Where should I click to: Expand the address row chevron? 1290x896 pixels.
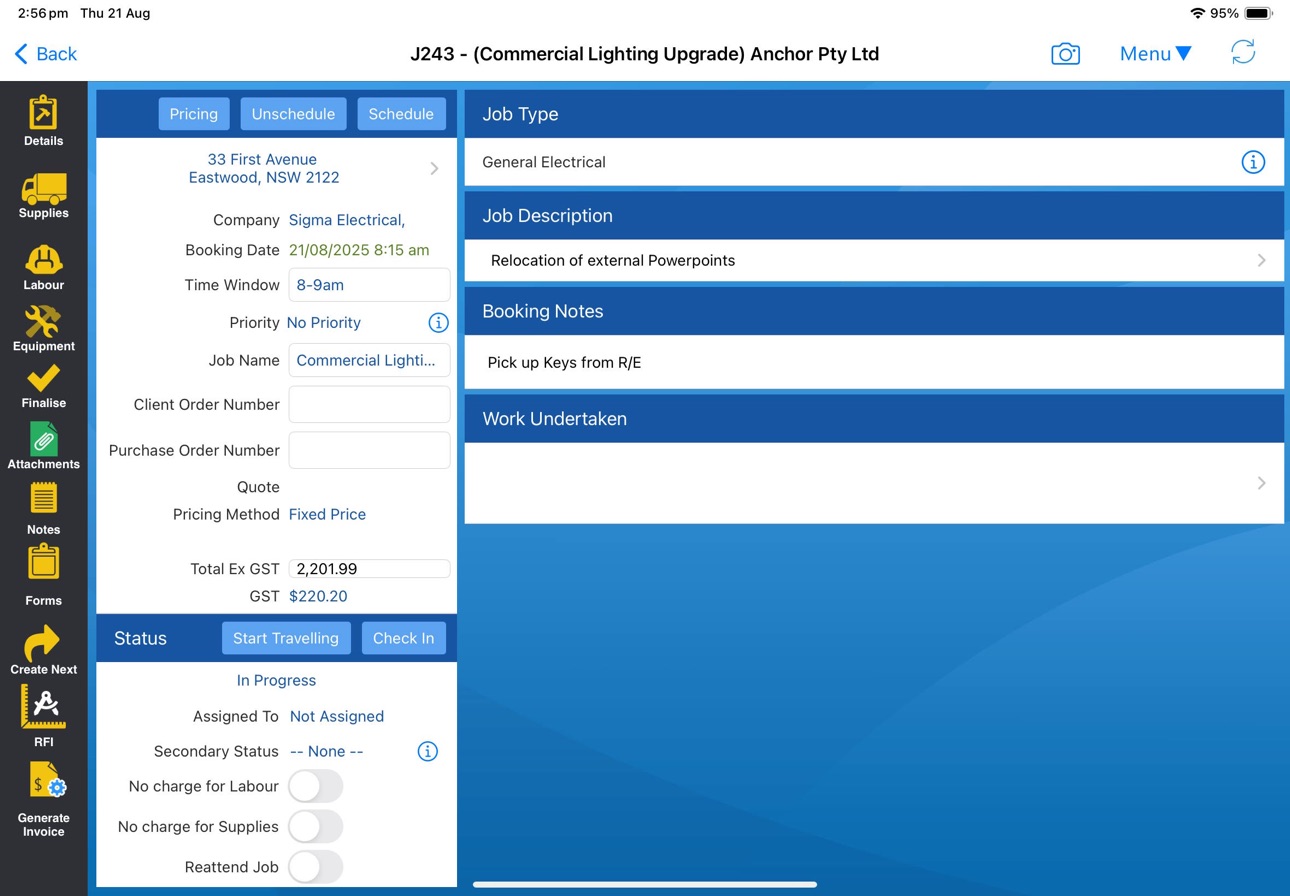tap(434, 169)
